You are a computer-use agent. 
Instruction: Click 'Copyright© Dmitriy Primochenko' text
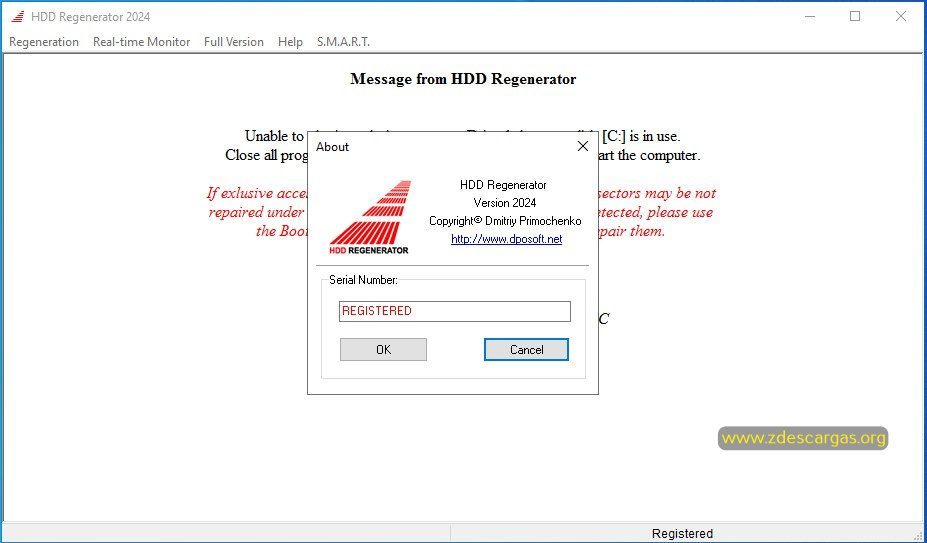click(505, 221)
